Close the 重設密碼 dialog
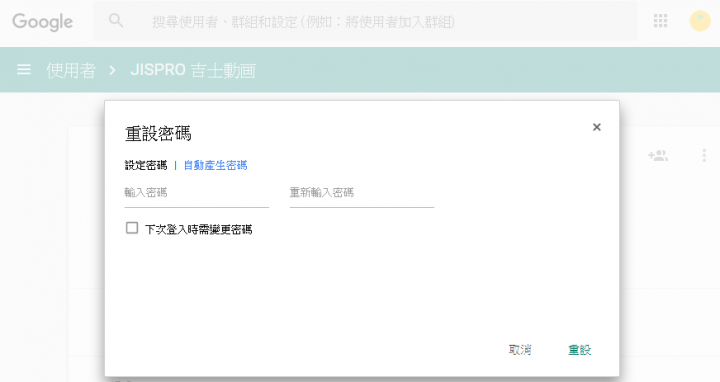720x382 pixels. click(596, 127)
